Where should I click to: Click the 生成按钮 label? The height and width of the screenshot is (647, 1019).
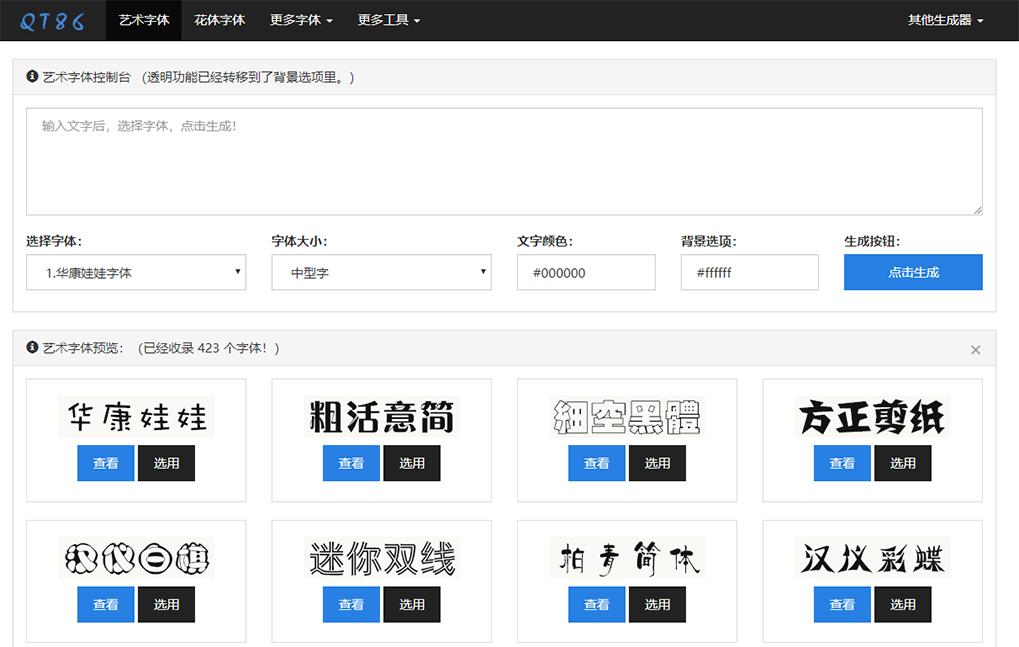(872, 241)
